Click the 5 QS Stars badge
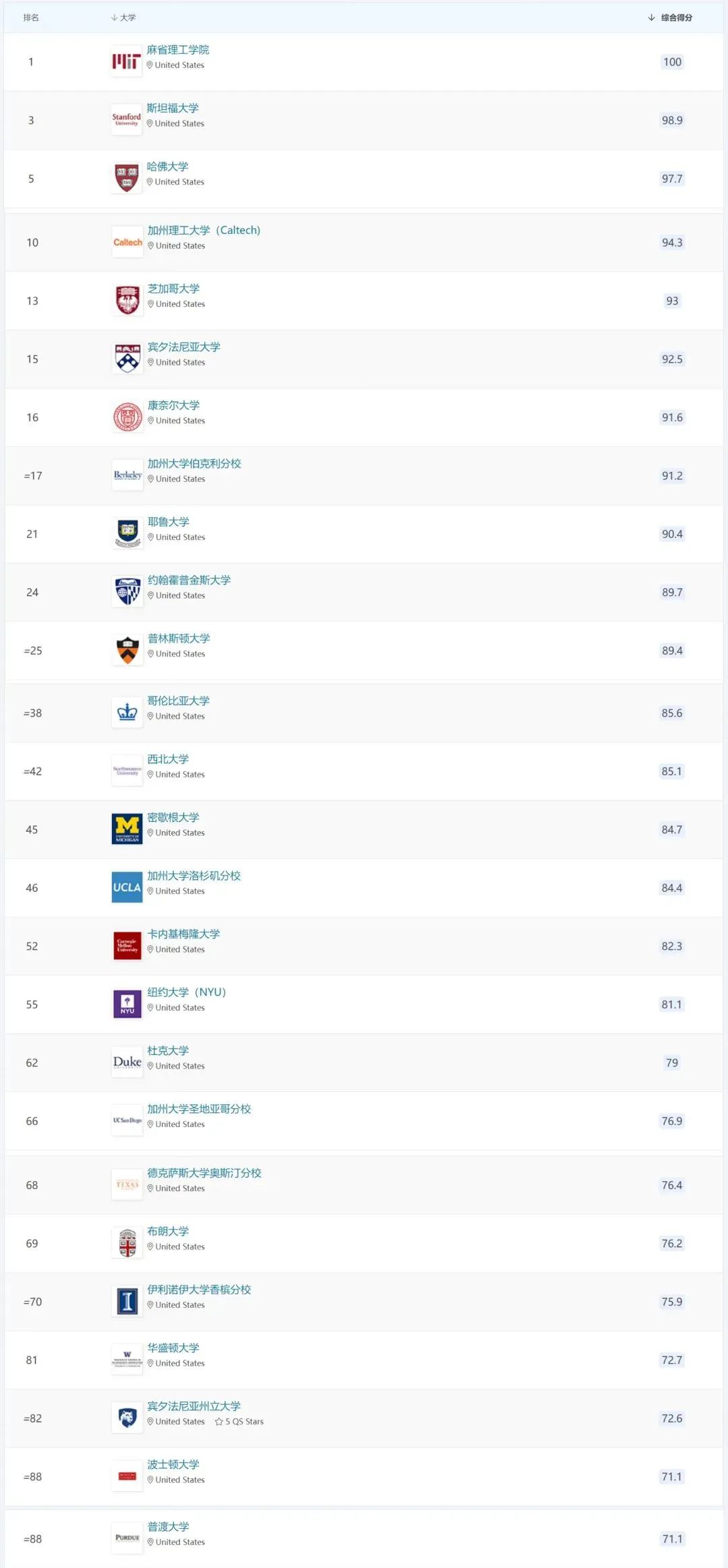This screenshot has width=728, height=1568. coord(240,1422)
